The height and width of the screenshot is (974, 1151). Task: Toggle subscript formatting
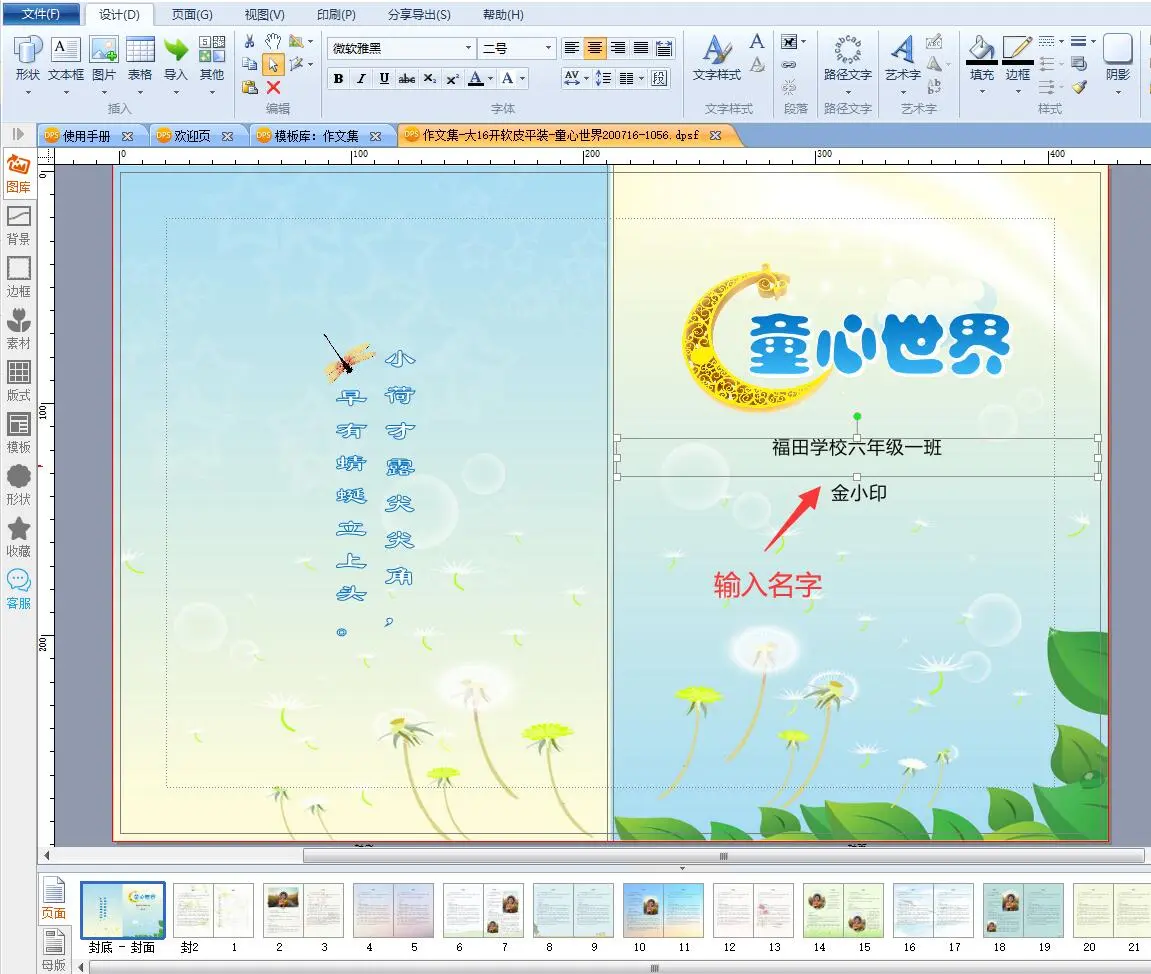tap(429, 79)
